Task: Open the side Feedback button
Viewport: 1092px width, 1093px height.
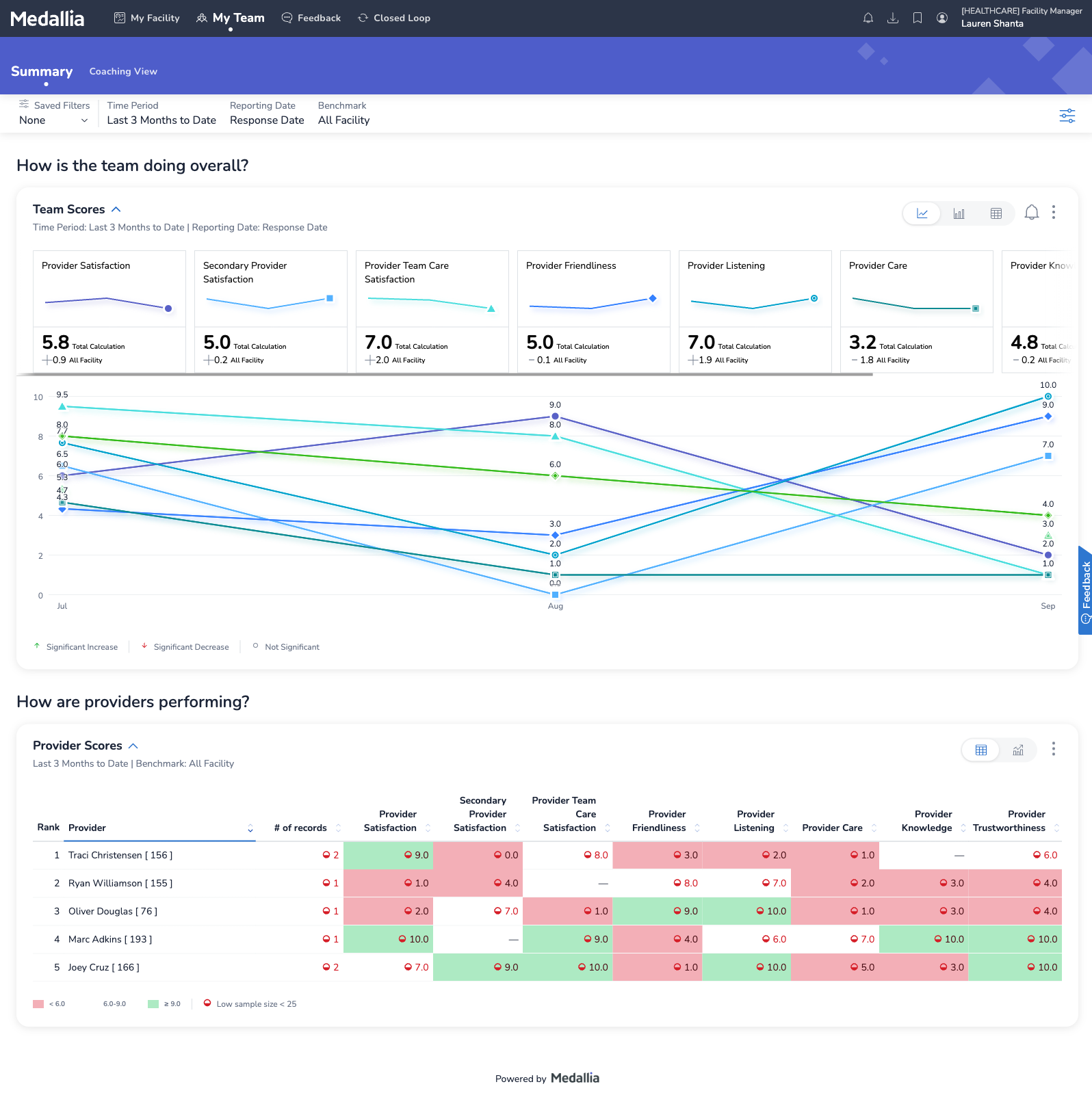Action: point(1084,590)
